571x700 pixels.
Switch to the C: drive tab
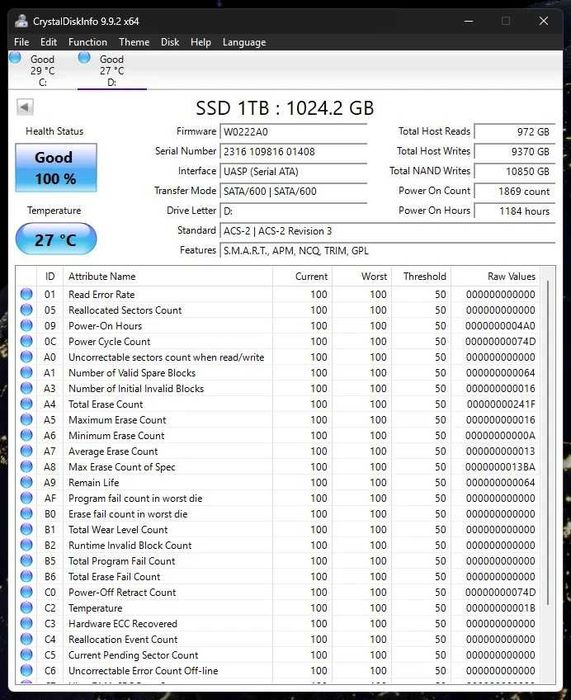(x=42, y=70)
